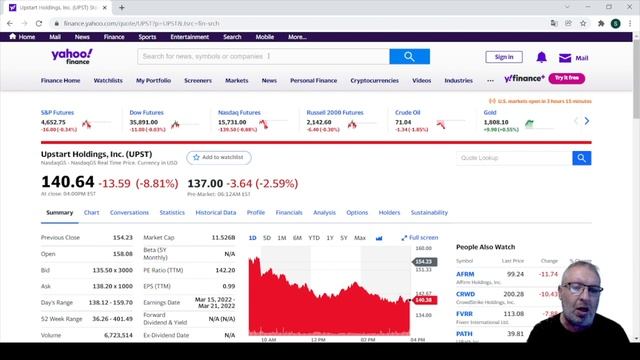640x360 pixels.
Task: Open Crude Oil ticker link
Action: (407, 113)
